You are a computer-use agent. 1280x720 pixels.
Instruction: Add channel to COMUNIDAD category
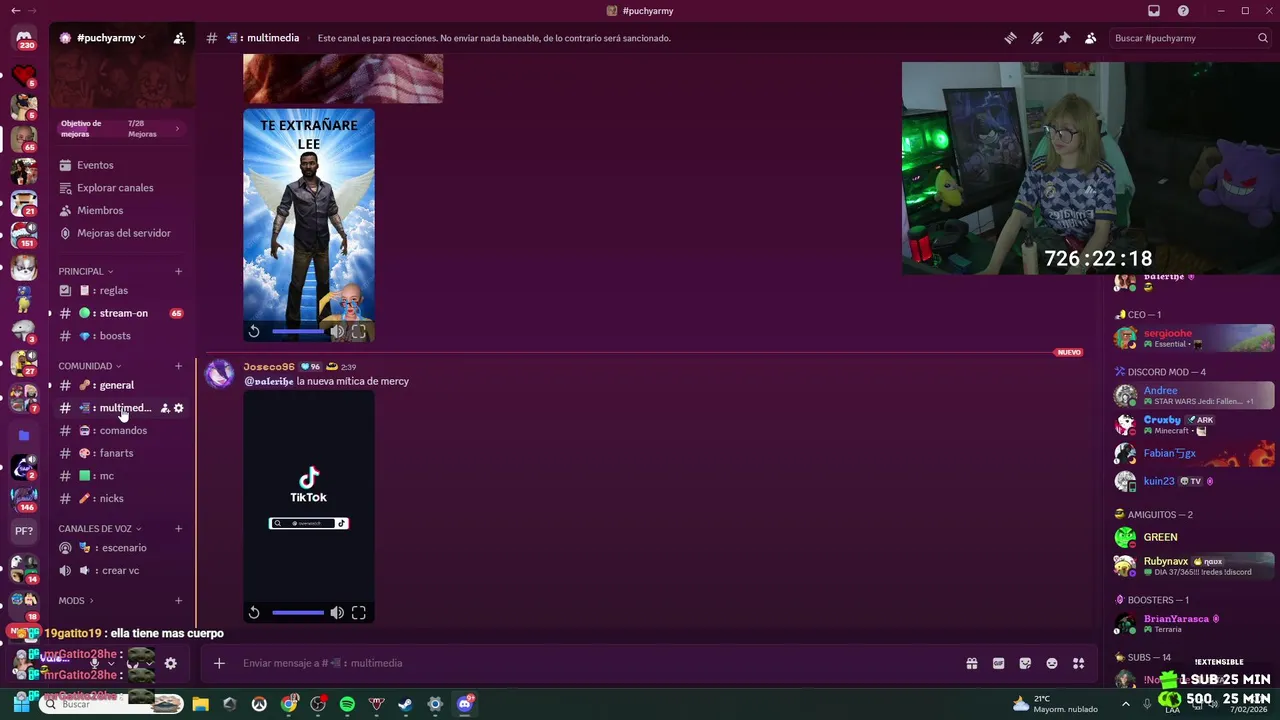coord(179,366)
